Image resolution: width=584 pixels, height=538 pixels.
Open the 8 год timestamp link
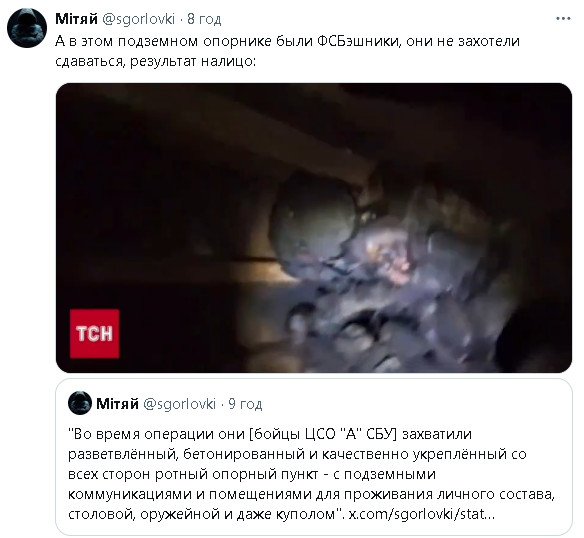coord(204,19)
